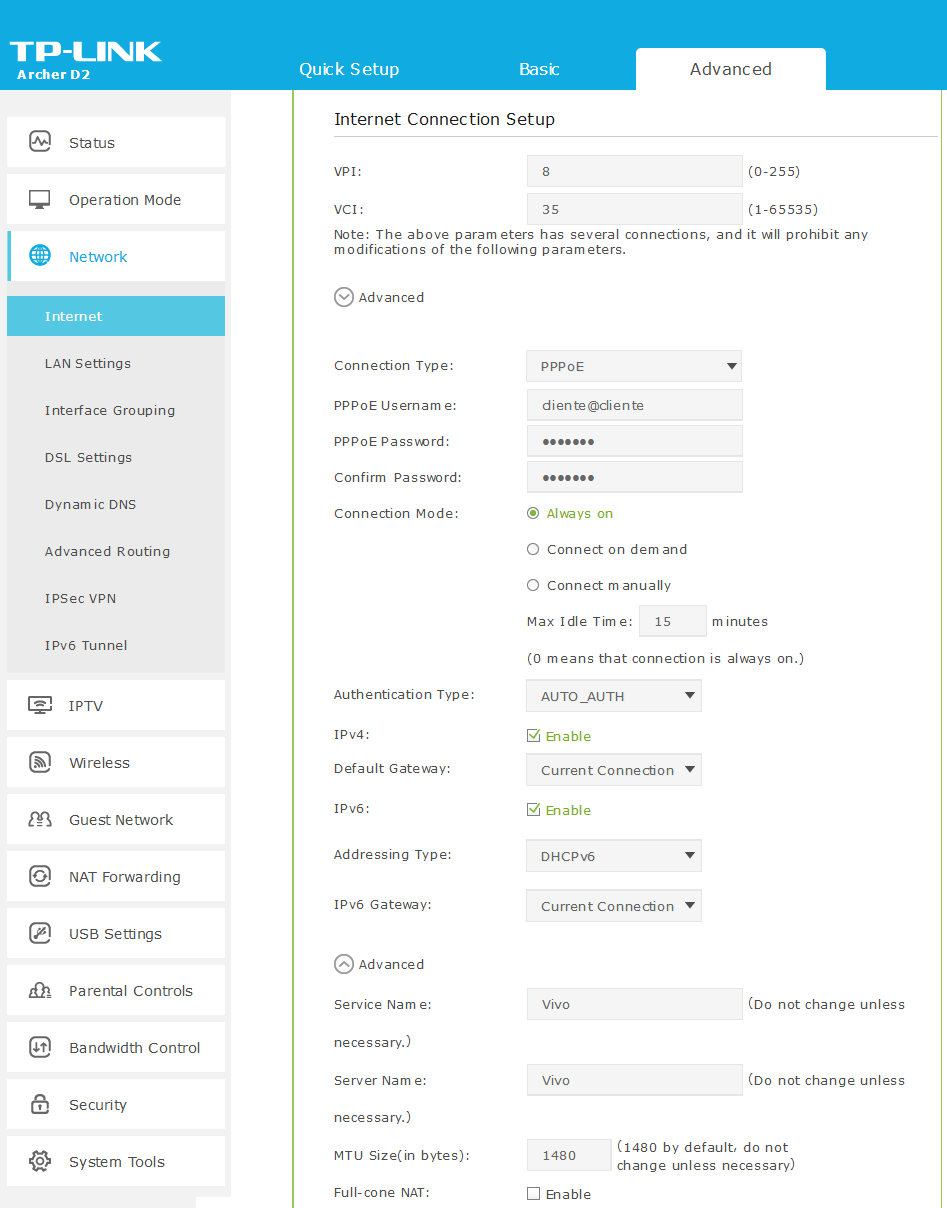Click the VCI input field
The image size is (947, 1208).
point(634,209)
